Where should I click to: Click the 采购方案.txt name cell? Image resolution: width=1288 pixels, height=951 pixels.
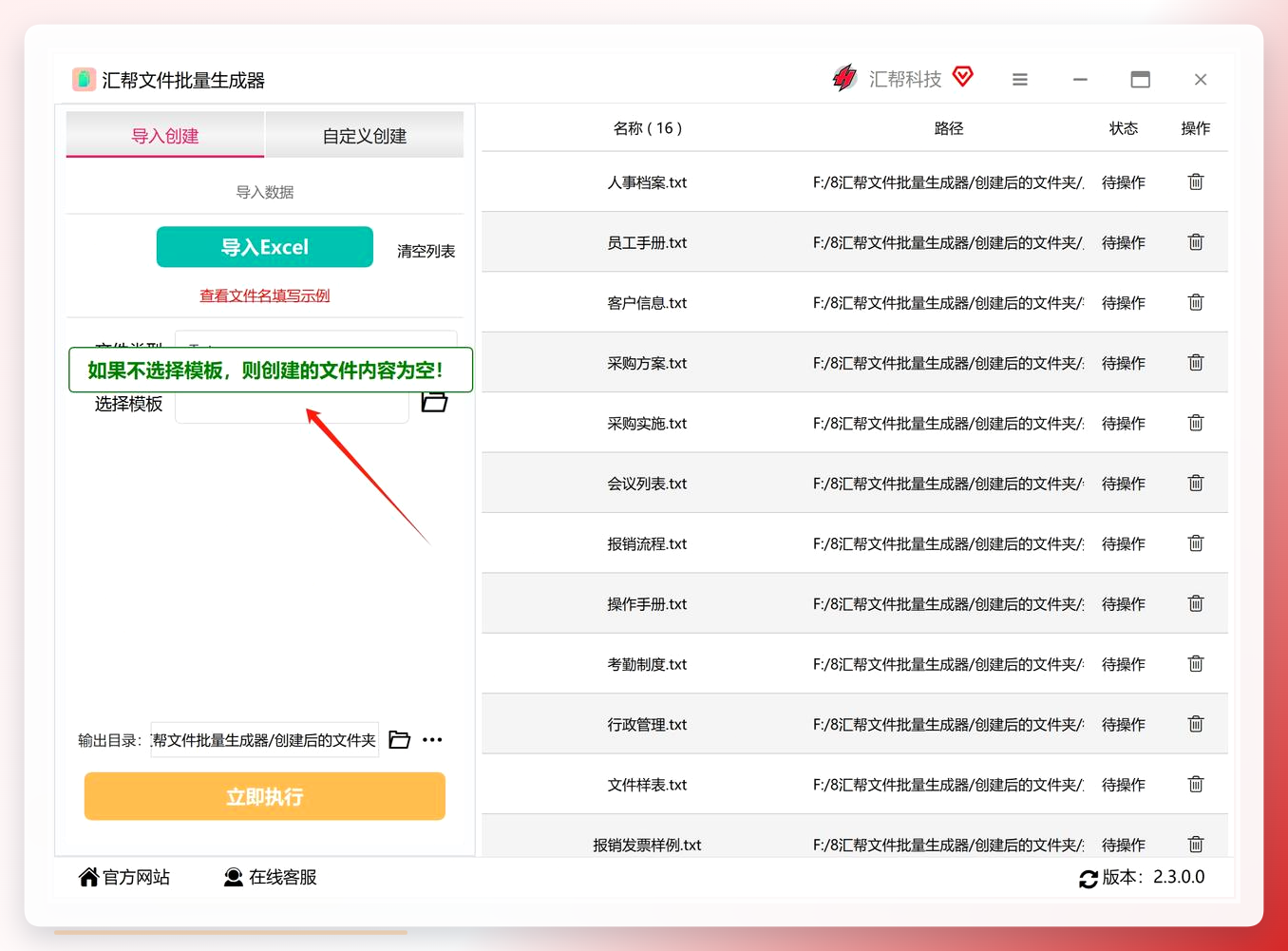pyautogui.click(x=647, y=363)
